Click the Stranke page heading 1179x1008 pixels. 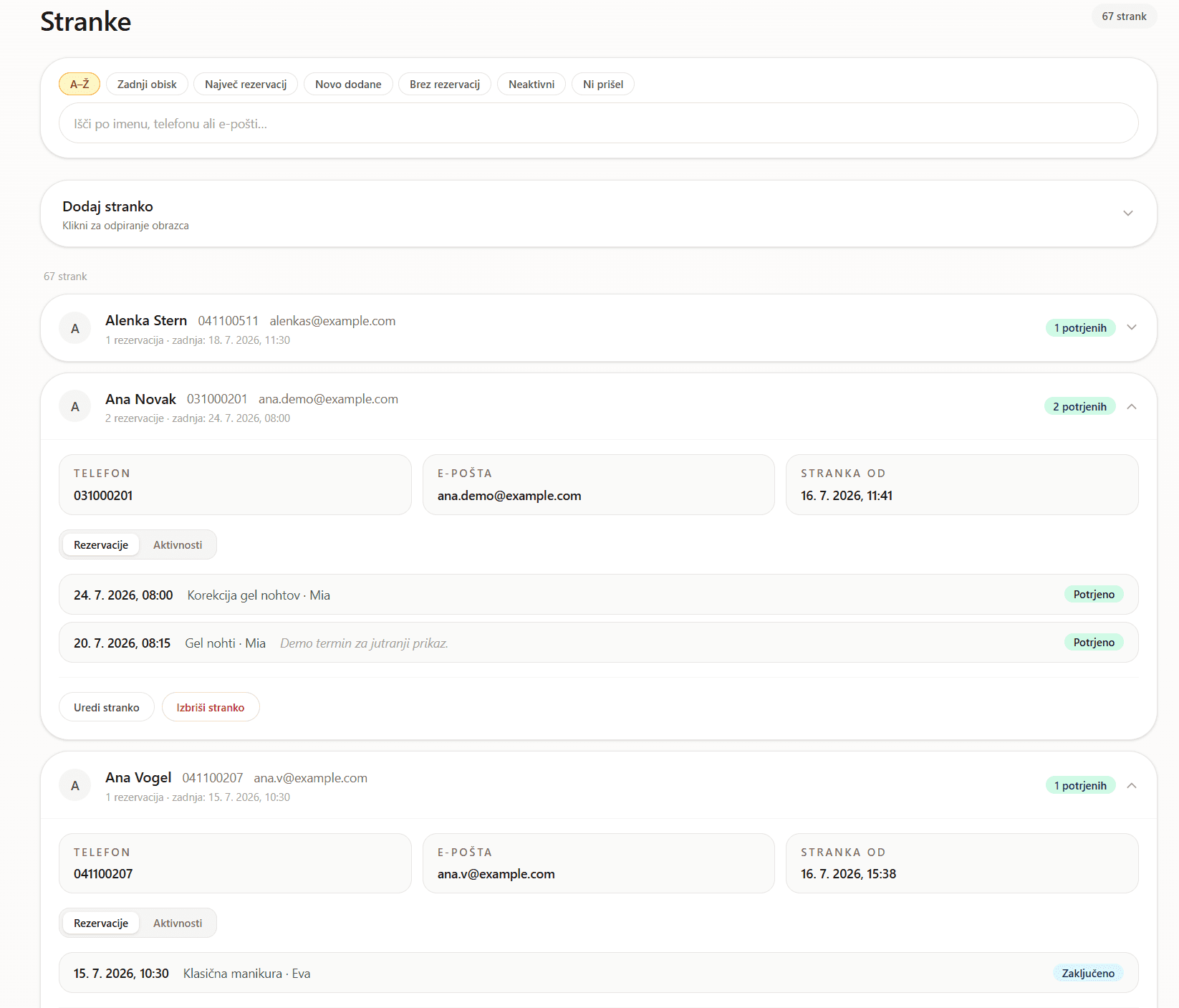click(x=86, y=21)
